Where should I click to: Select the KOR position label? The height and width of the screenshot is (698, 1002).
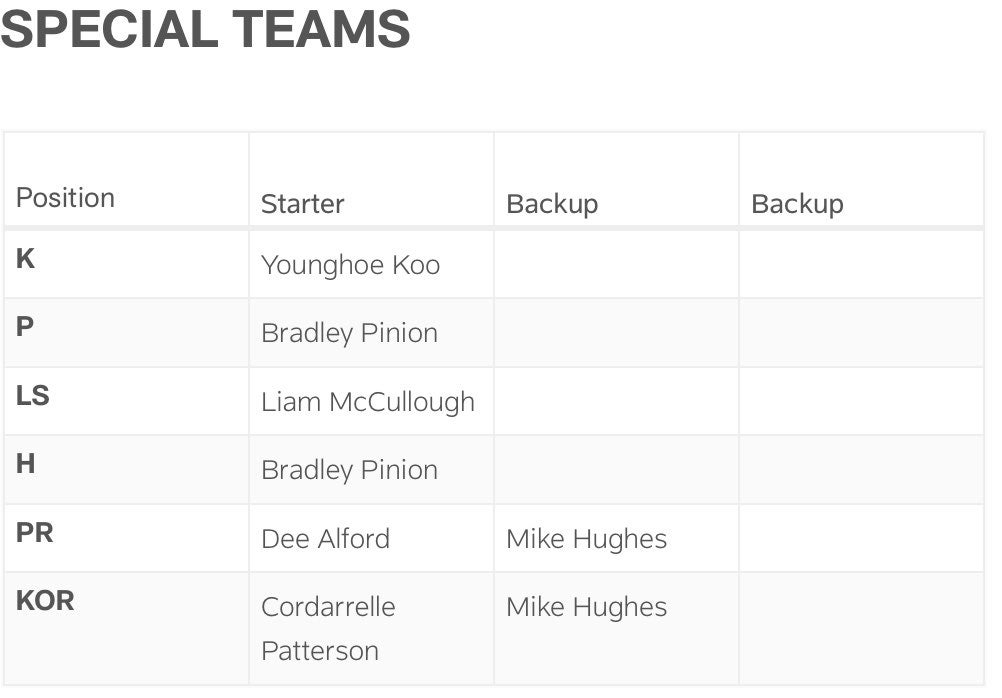coord(45,601)
